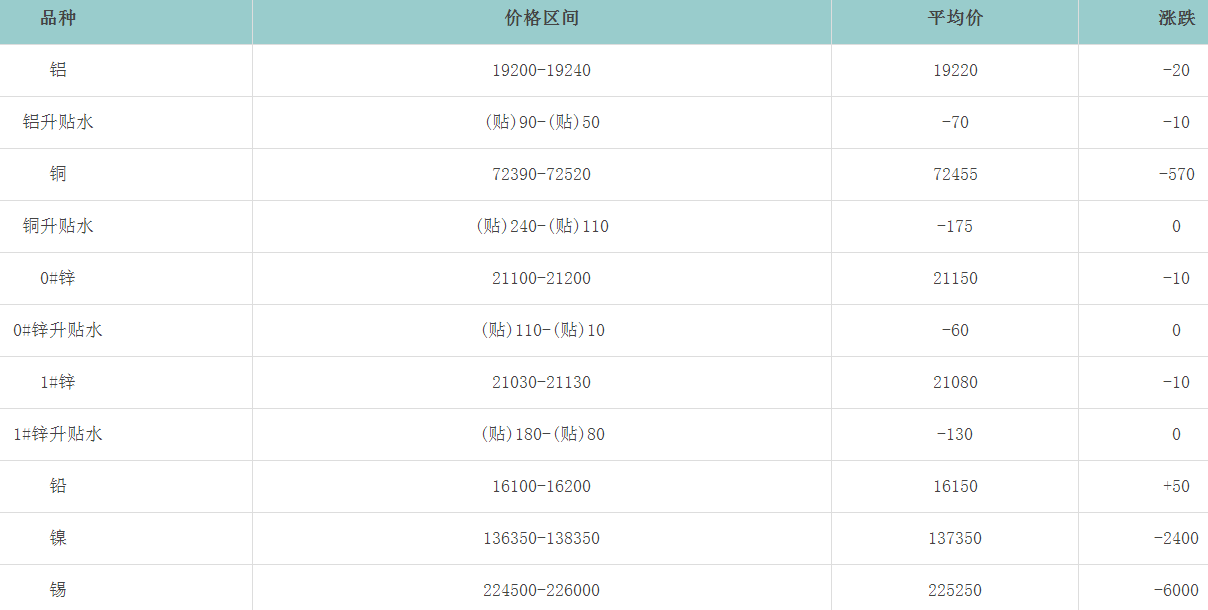
Task: Click the 品种 column header
Action: click(x=58, y=19)
